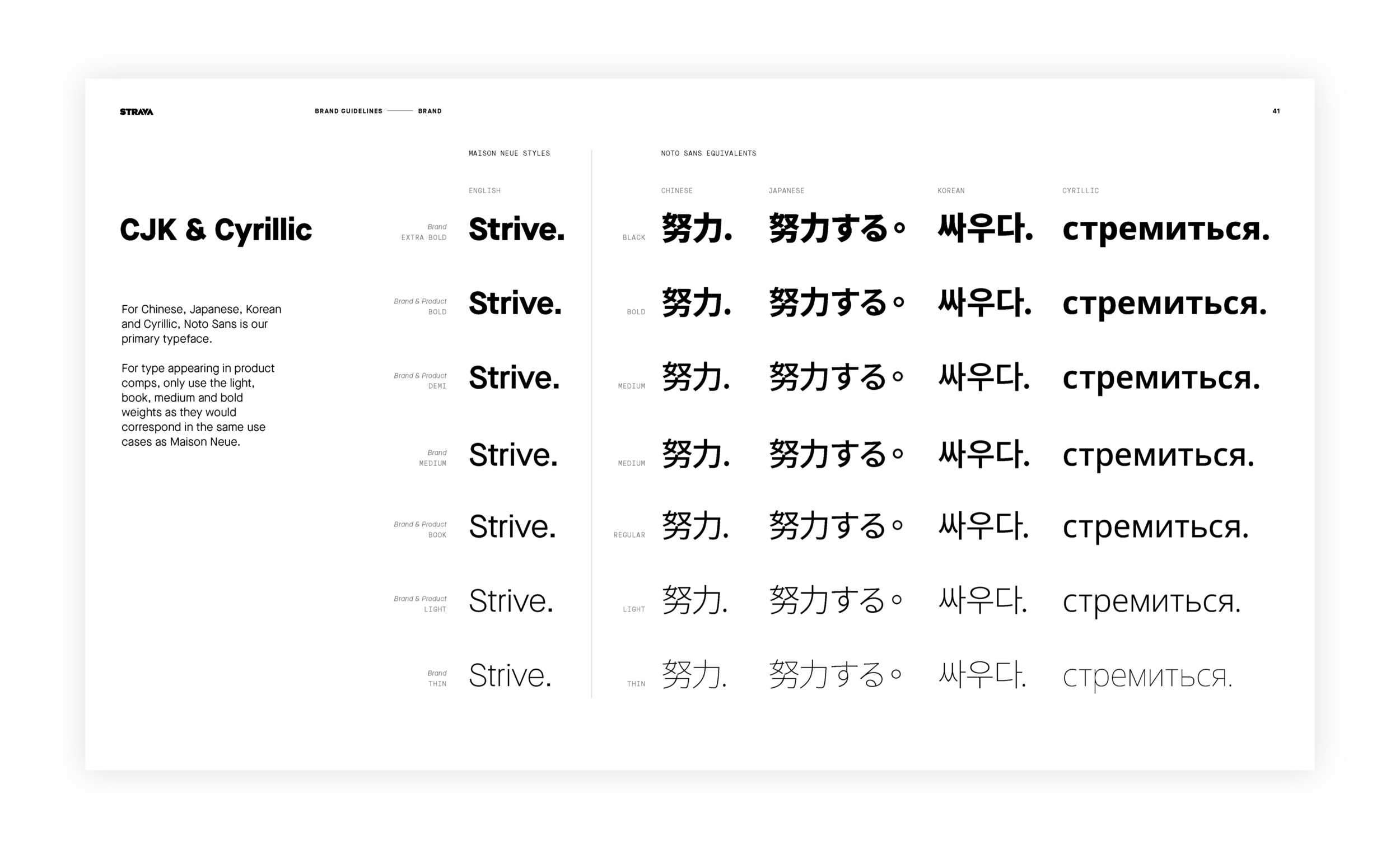The image size is (1400, 849).
Task: Click the Black weight Cyrillic sample
Action: [1165, 230]
